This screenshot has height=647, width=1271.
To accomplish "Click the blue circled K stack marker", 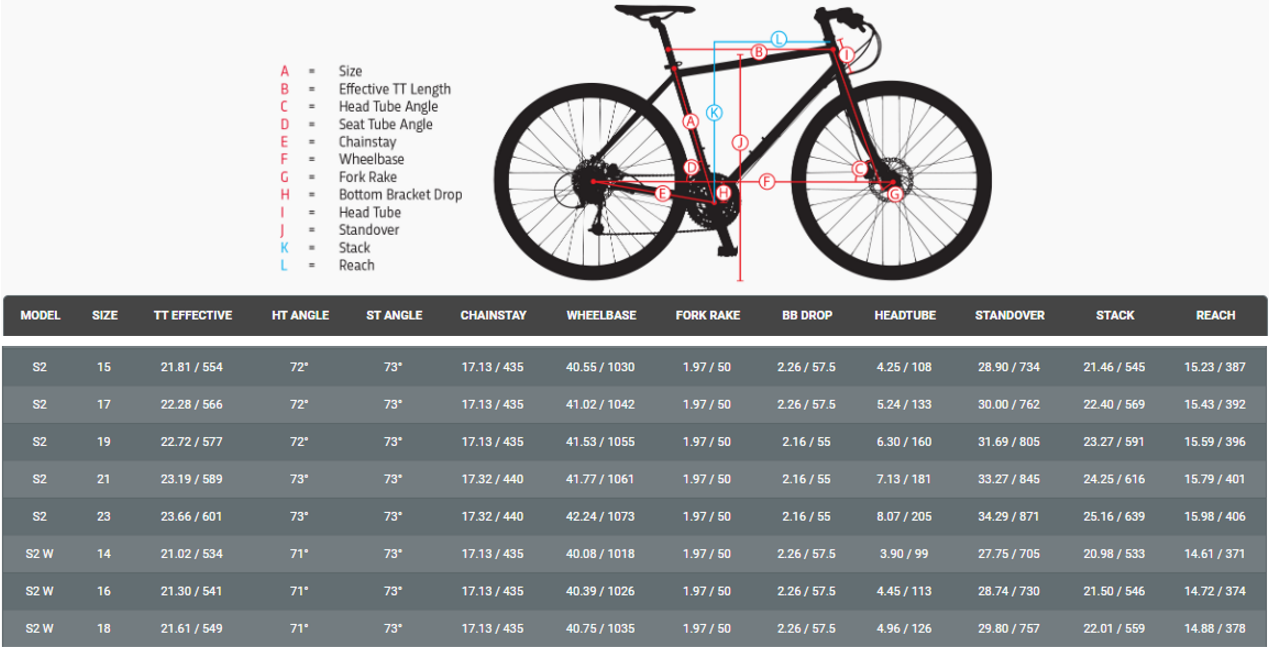I will click(x=714, y=113).
